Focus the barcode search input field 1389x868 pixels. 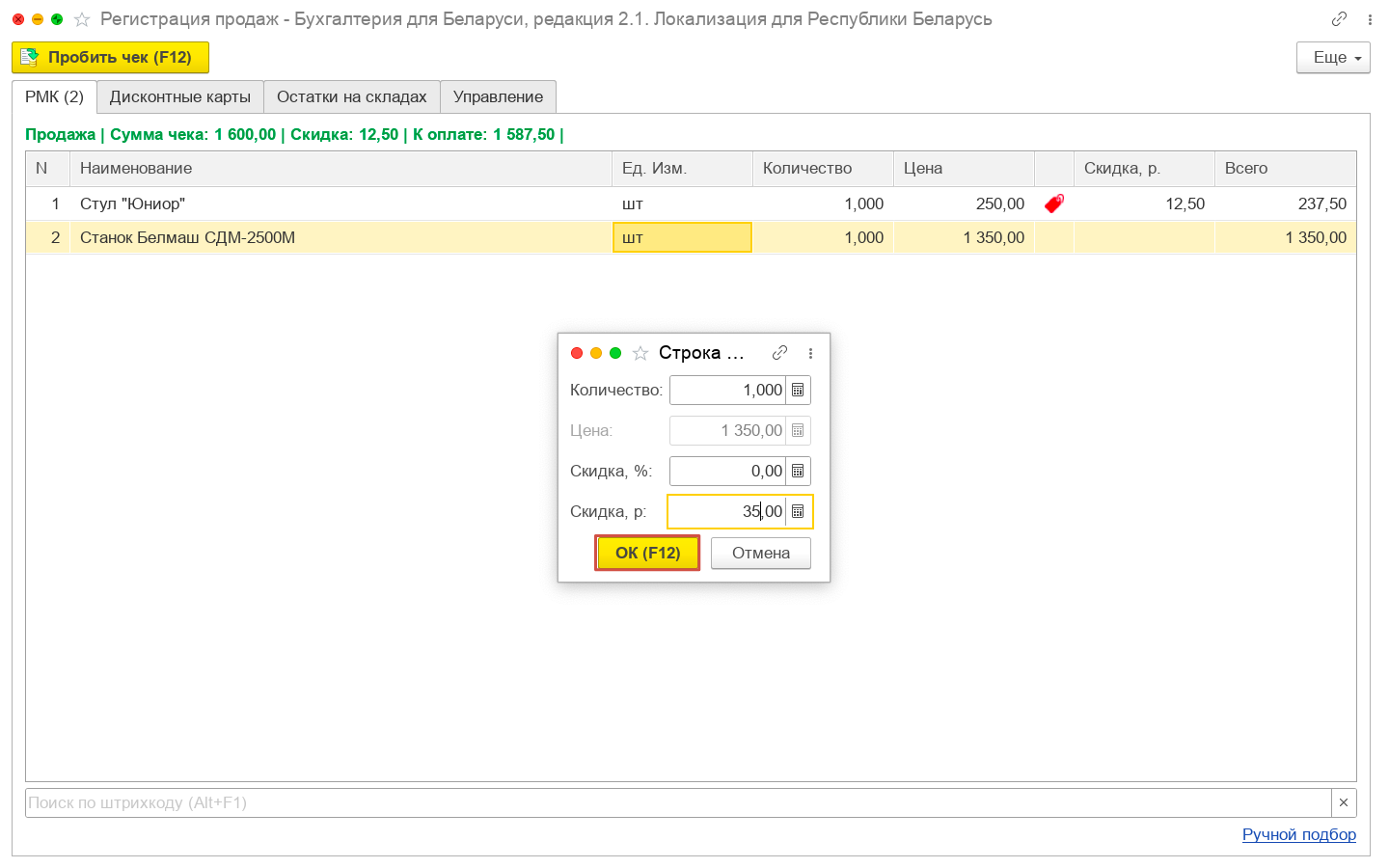pyautogui.click(x=675, y=802)
